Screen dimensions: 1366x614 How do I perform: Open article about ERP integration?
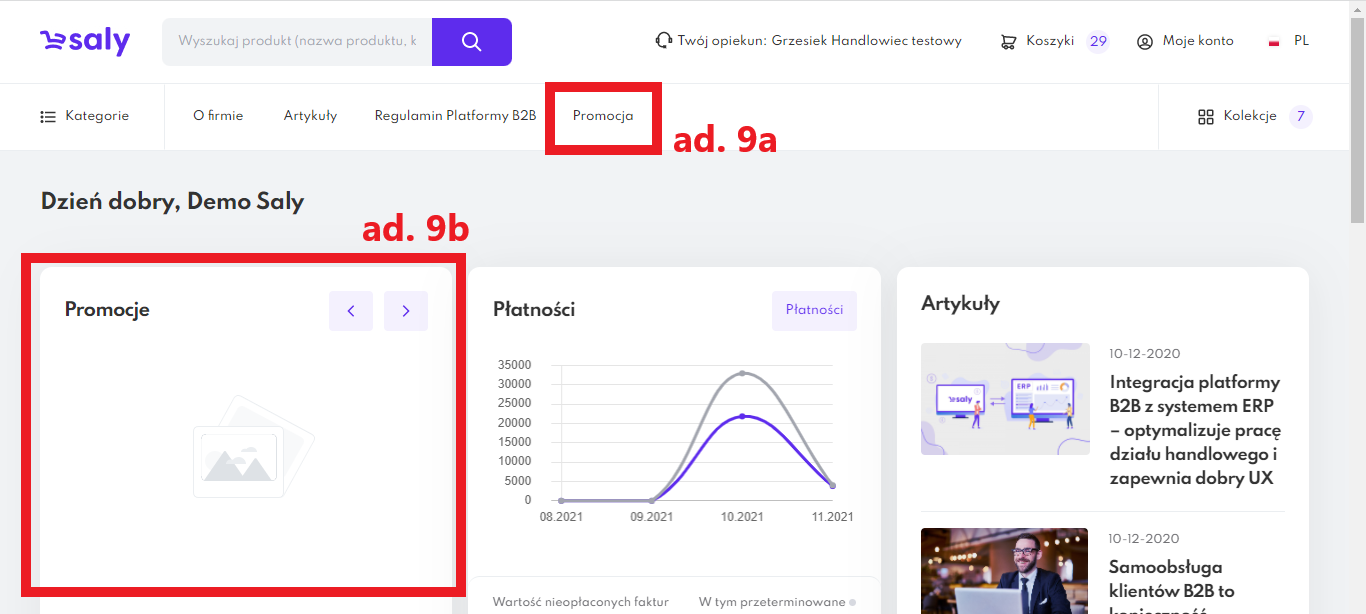[x=1194, y=430]
